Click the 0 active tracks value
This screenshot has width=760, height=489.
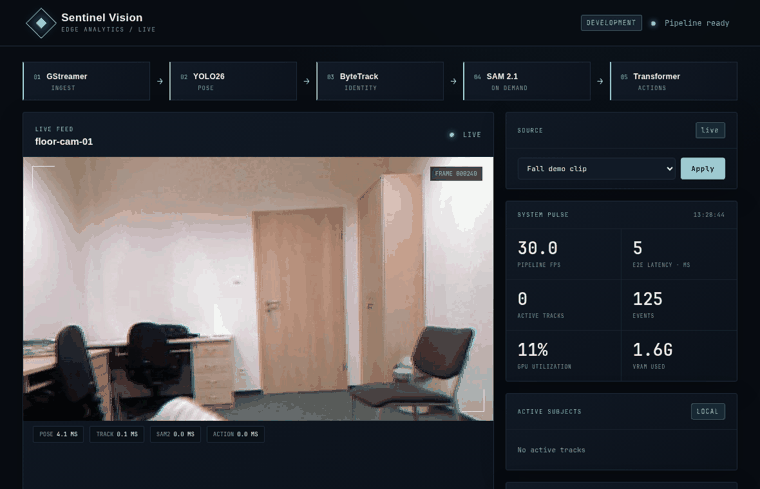tap(522, 299)
